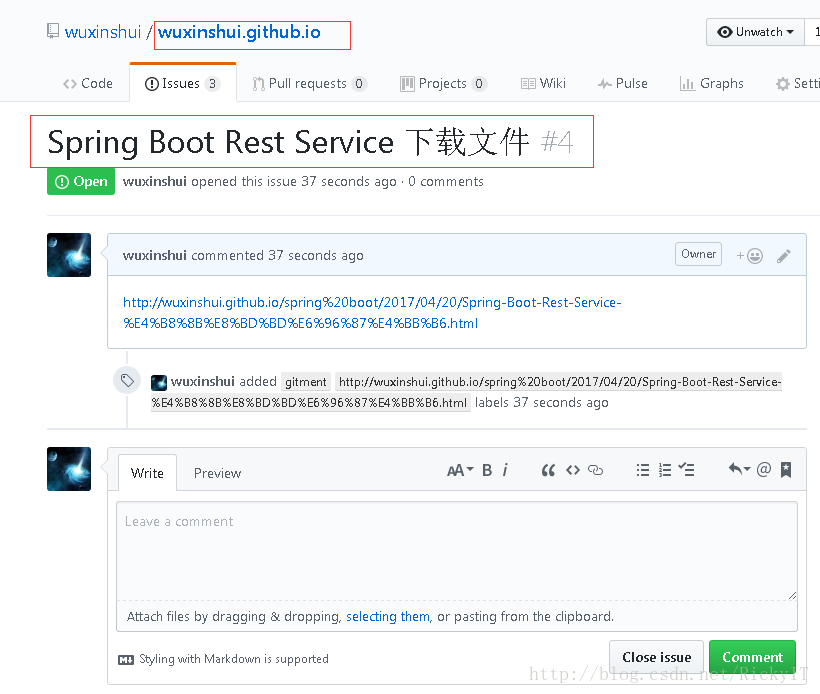The height and width of the screenshot is (694, 820).
Task: Switch to the Wiki tab
Action: pos(543,83)
